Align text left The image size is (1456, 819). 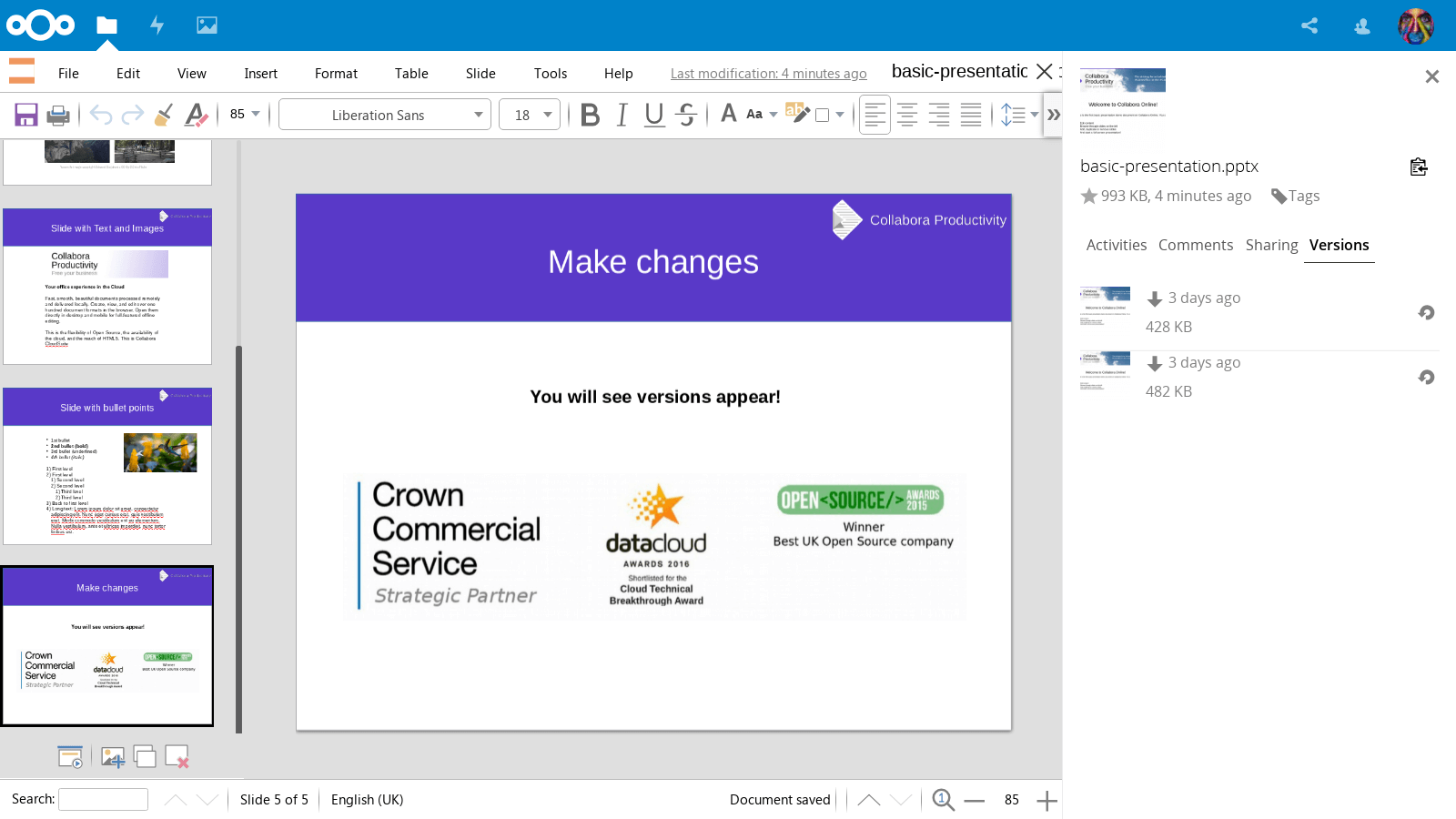[x=875, y=115]
